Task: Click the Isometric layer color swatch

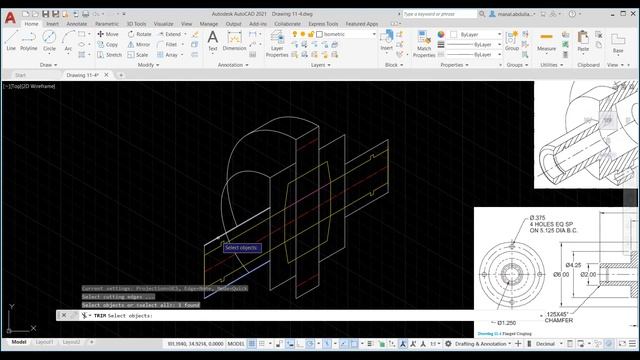Action: pyautogui.click(x=320, y=34)
